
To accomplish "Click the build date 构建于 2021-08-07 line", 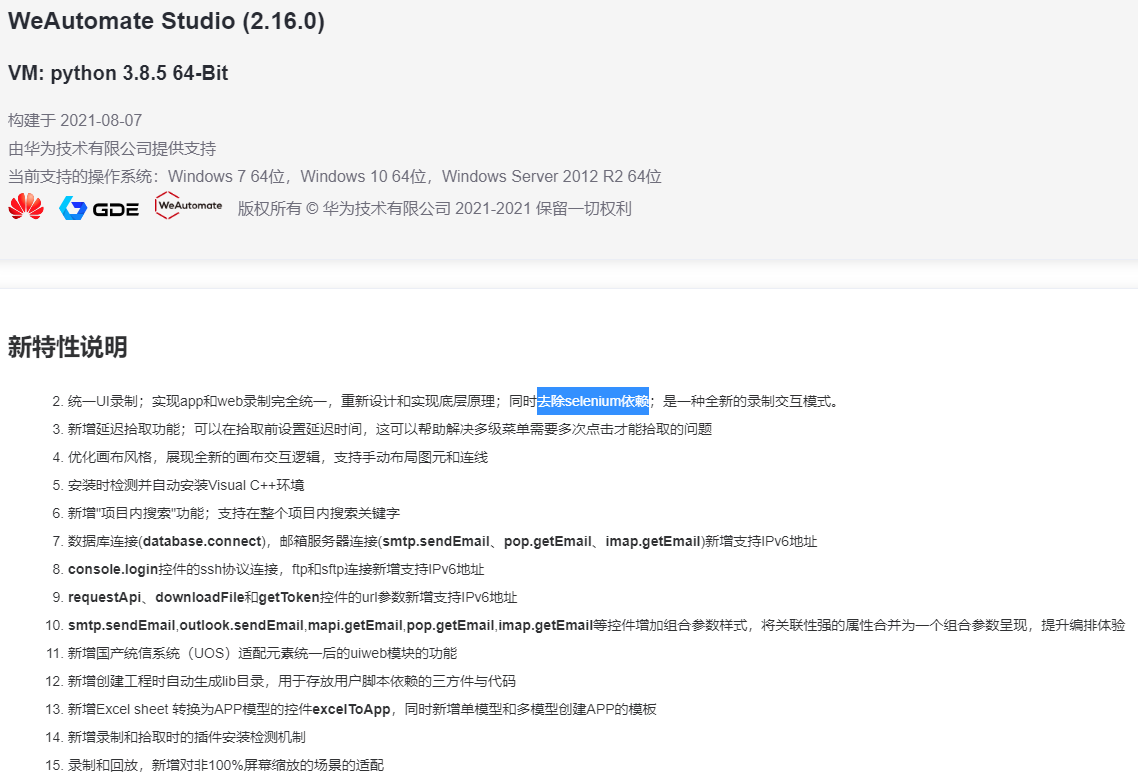I will [75, 121].
